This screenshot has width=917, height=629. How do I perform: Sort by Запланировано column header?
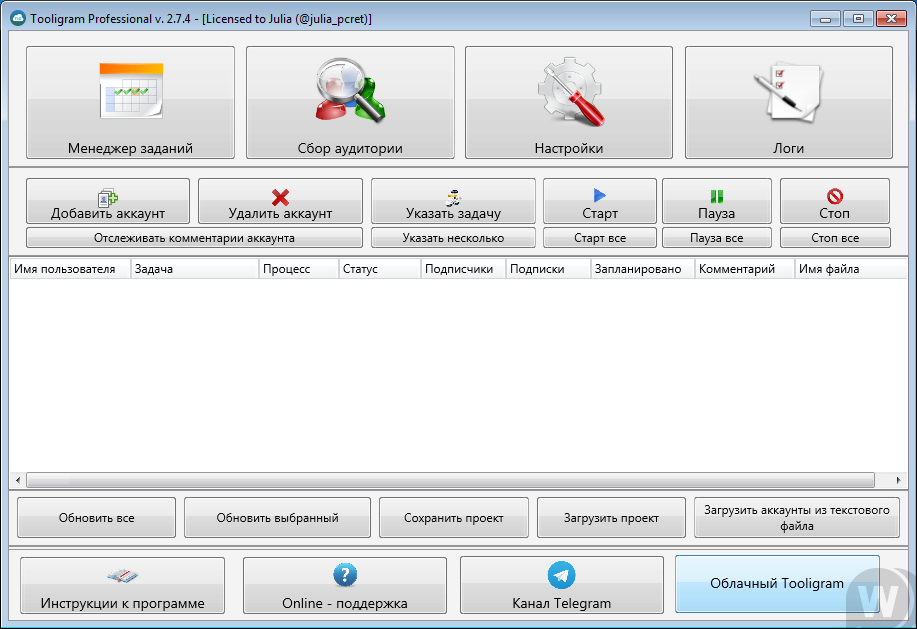pos(643,269)
